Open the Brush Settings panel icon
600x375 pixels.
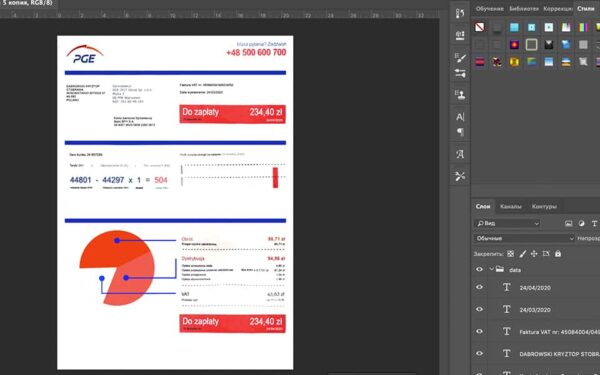pyautogui.click(x=460, y=58)
